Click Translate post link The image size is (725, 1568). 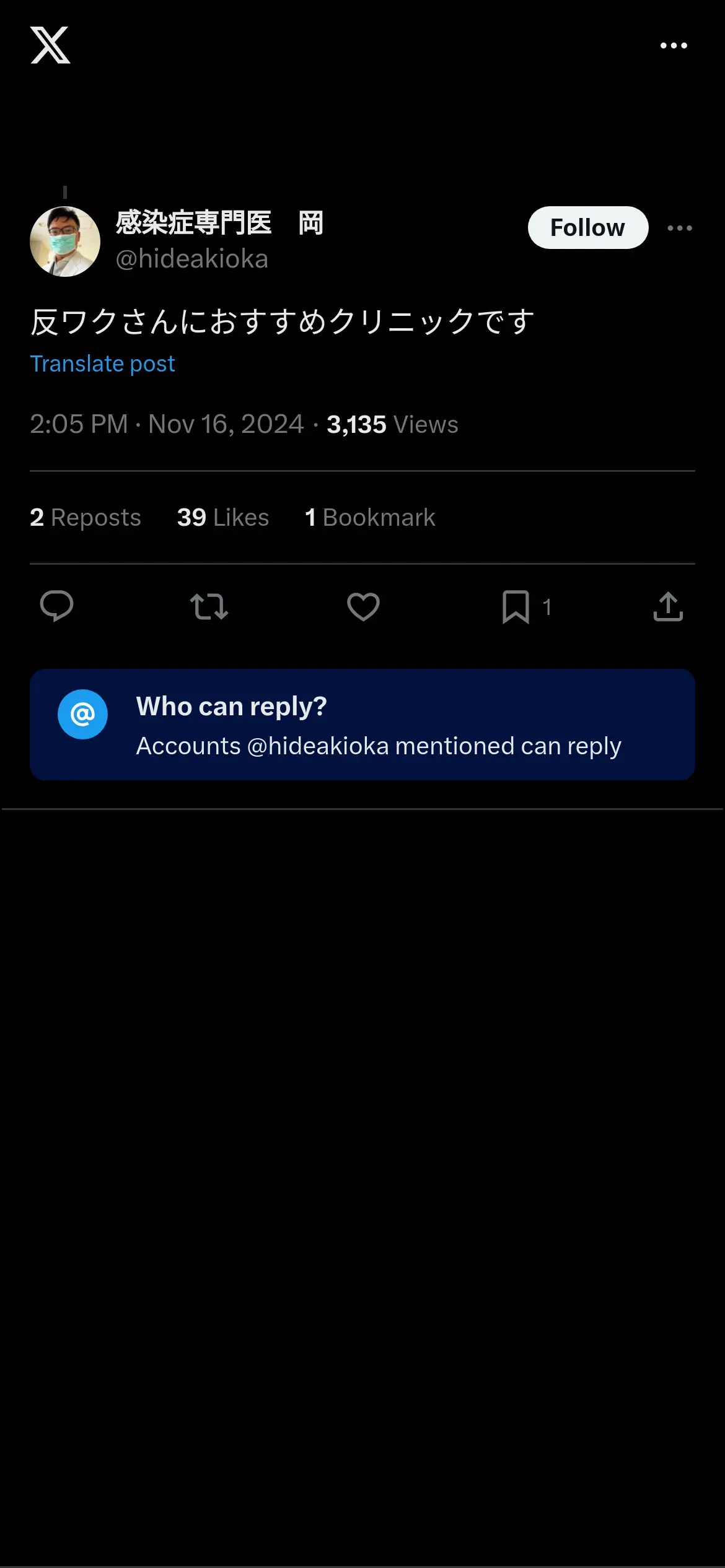[103, 364]
